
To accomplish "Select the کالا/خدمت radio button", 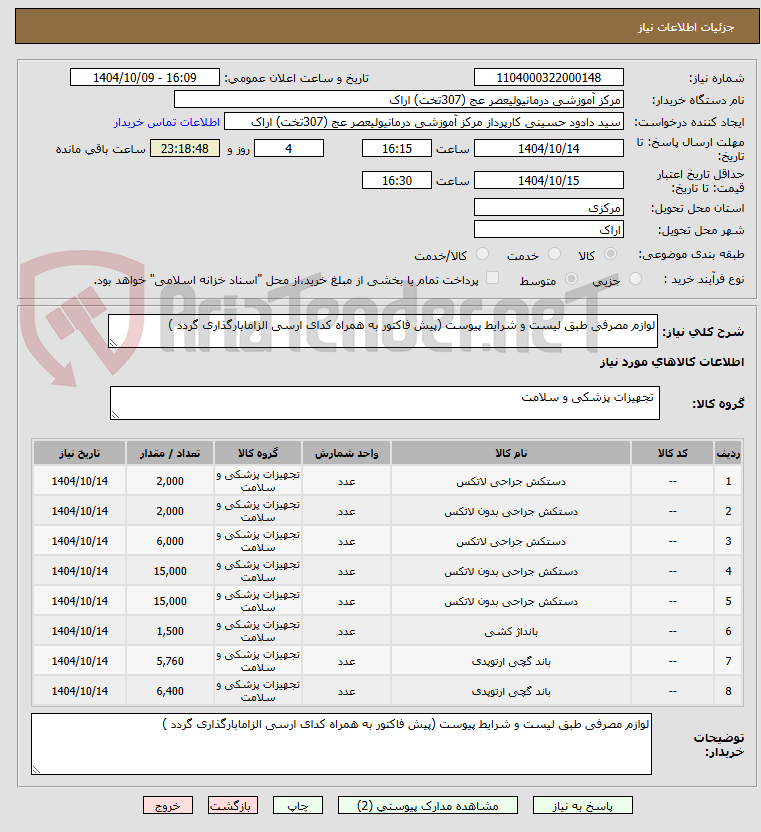I will [482, 254].
